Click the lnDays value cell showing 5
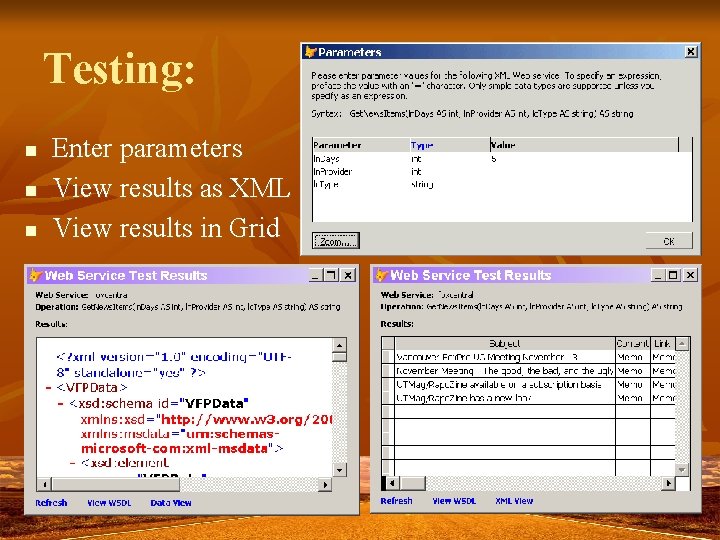The width and height of the screenshot is (720, 540). 584,159
